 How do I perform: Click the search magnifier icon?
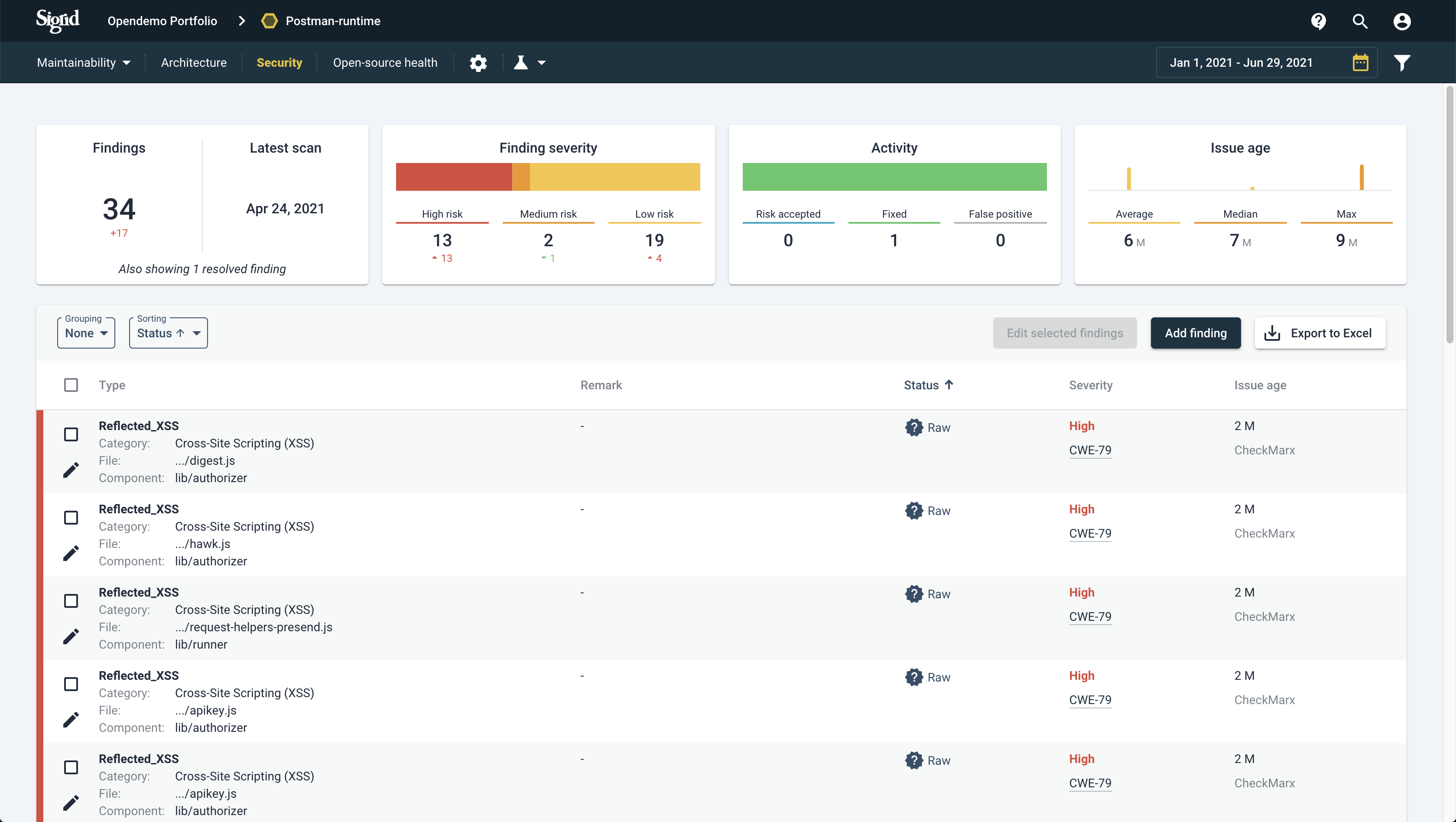[x=1360, y=21]
